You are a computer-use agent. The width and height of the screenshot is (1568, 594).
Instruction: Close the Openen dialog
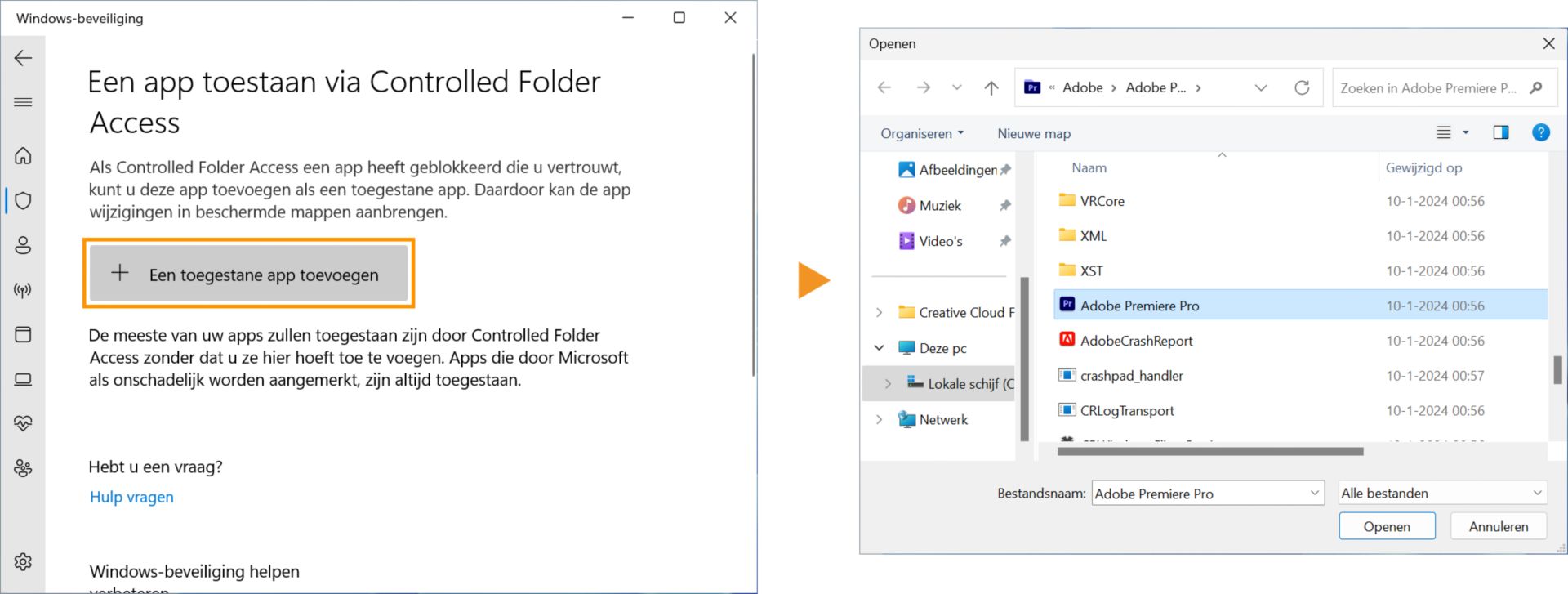point(1548,43)
